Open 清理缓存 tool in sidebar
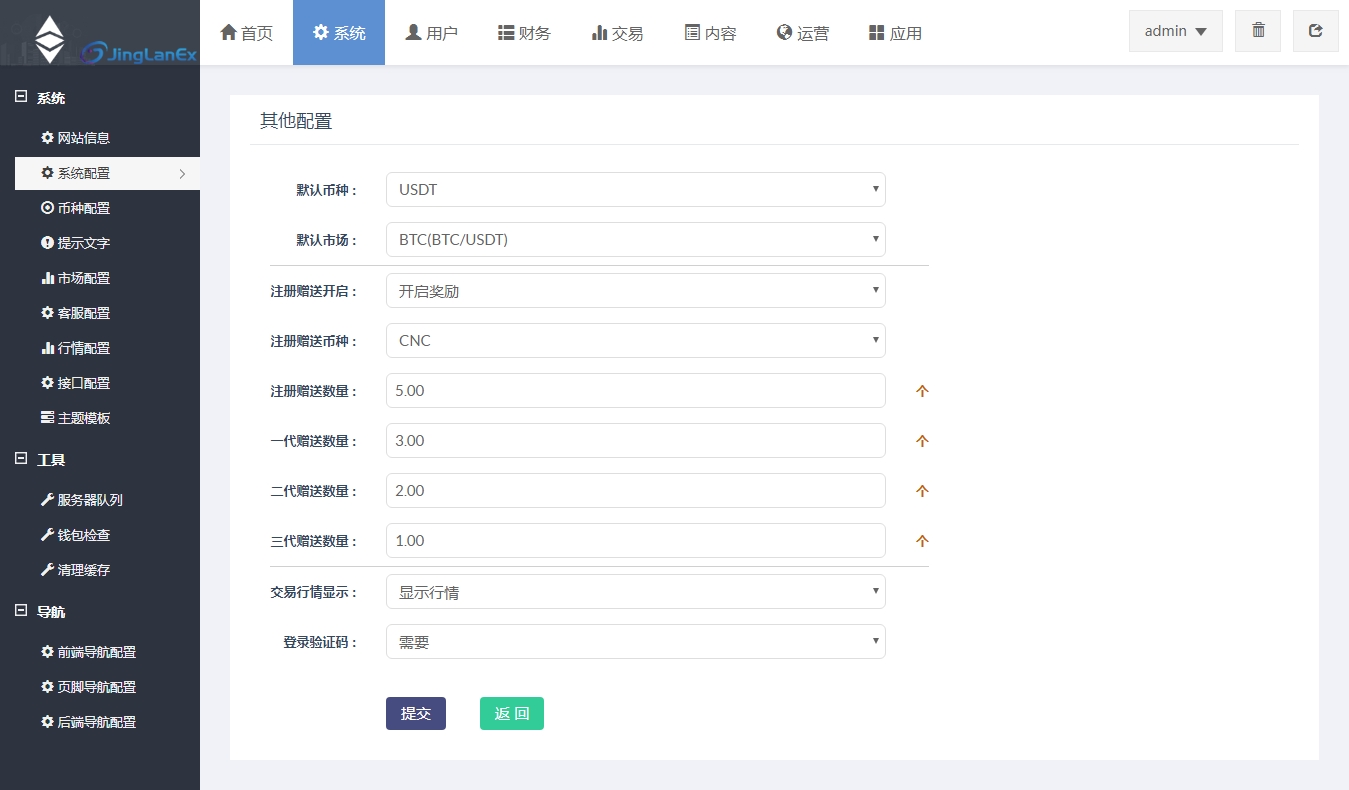The width and height of the screenshot is (1349, 790). tap(75, 570)
